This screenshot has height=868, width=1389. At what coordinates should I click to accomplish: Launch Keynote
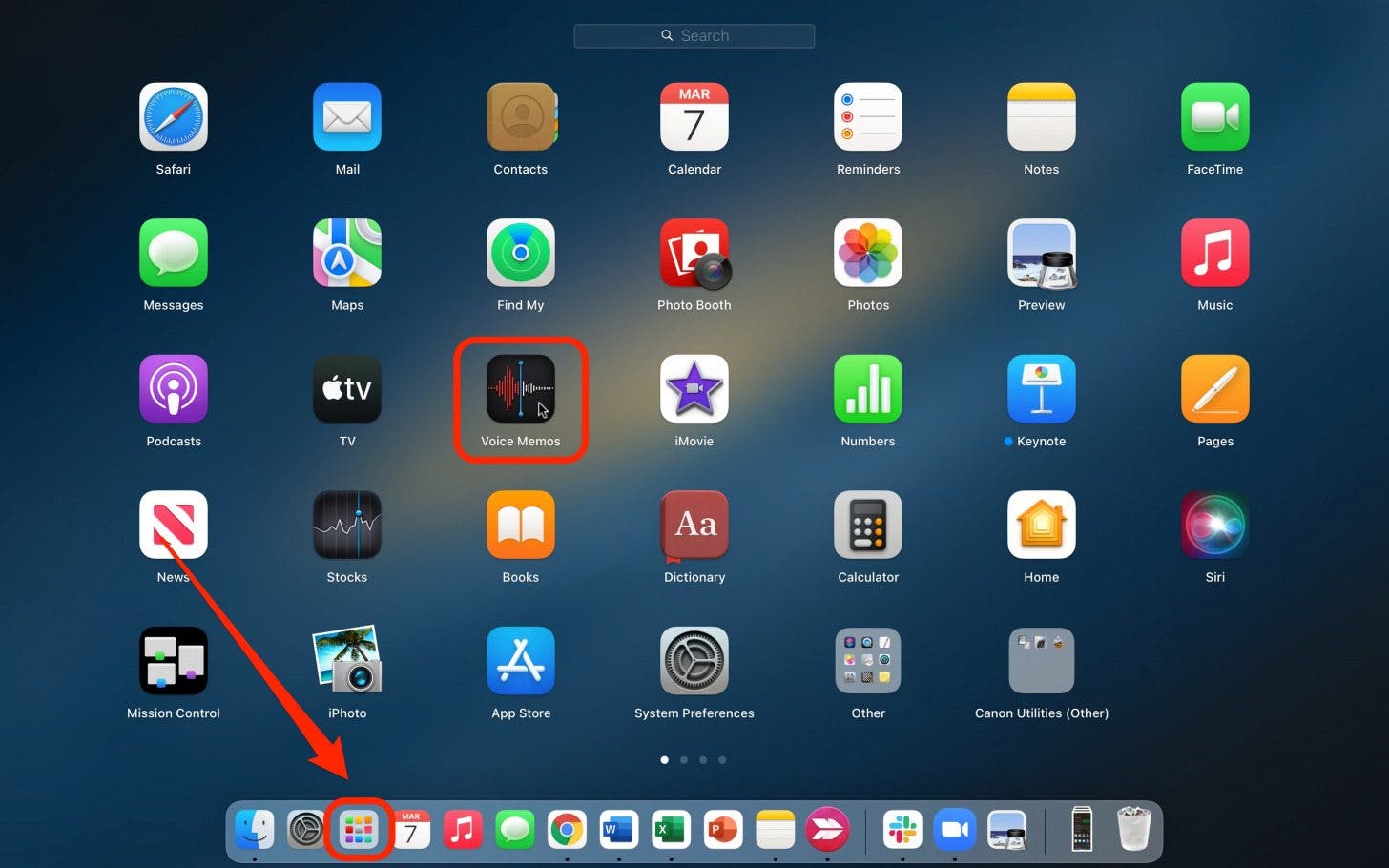[1041, 389]
